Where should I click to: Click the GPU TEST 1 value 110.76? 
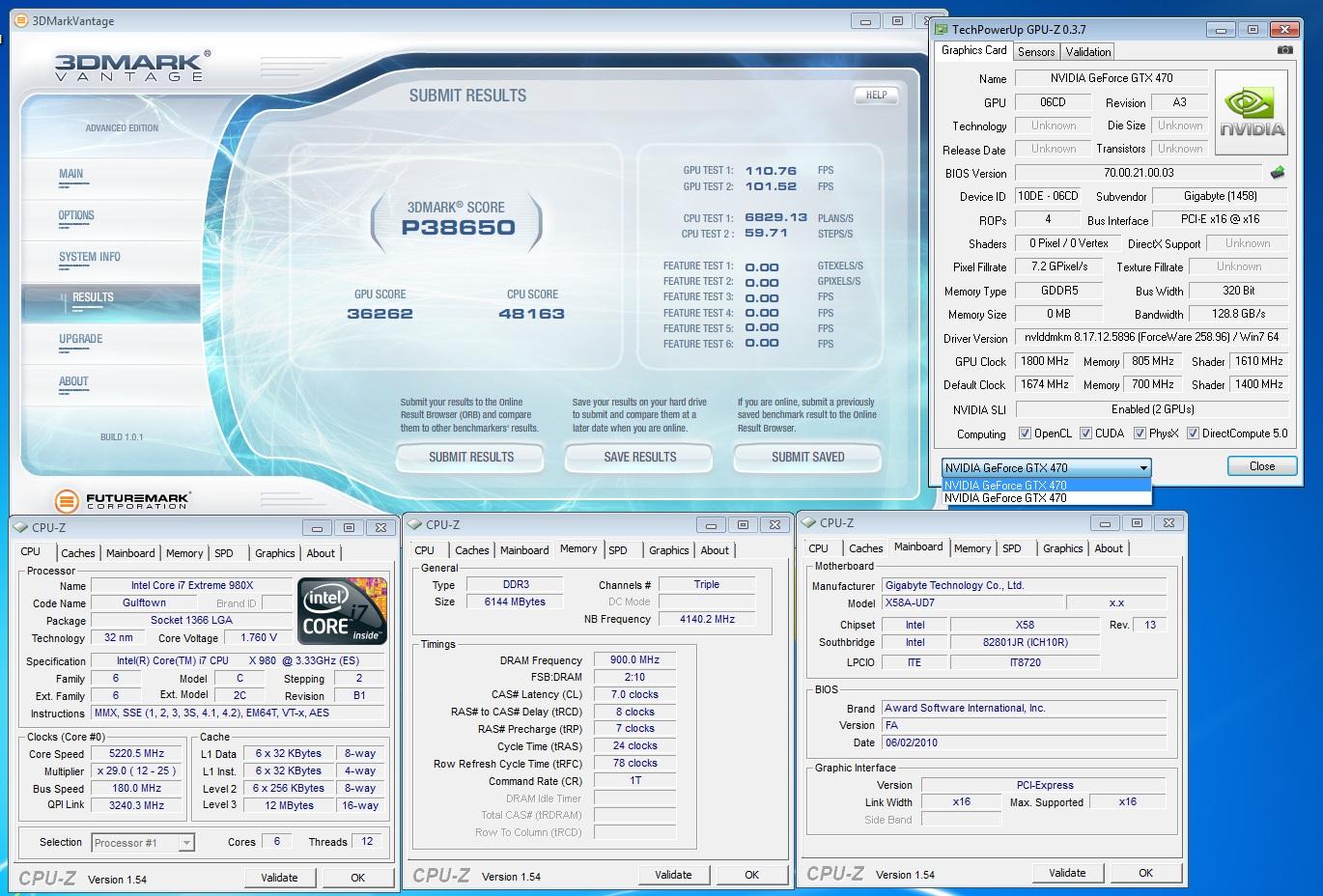point(771,171)
